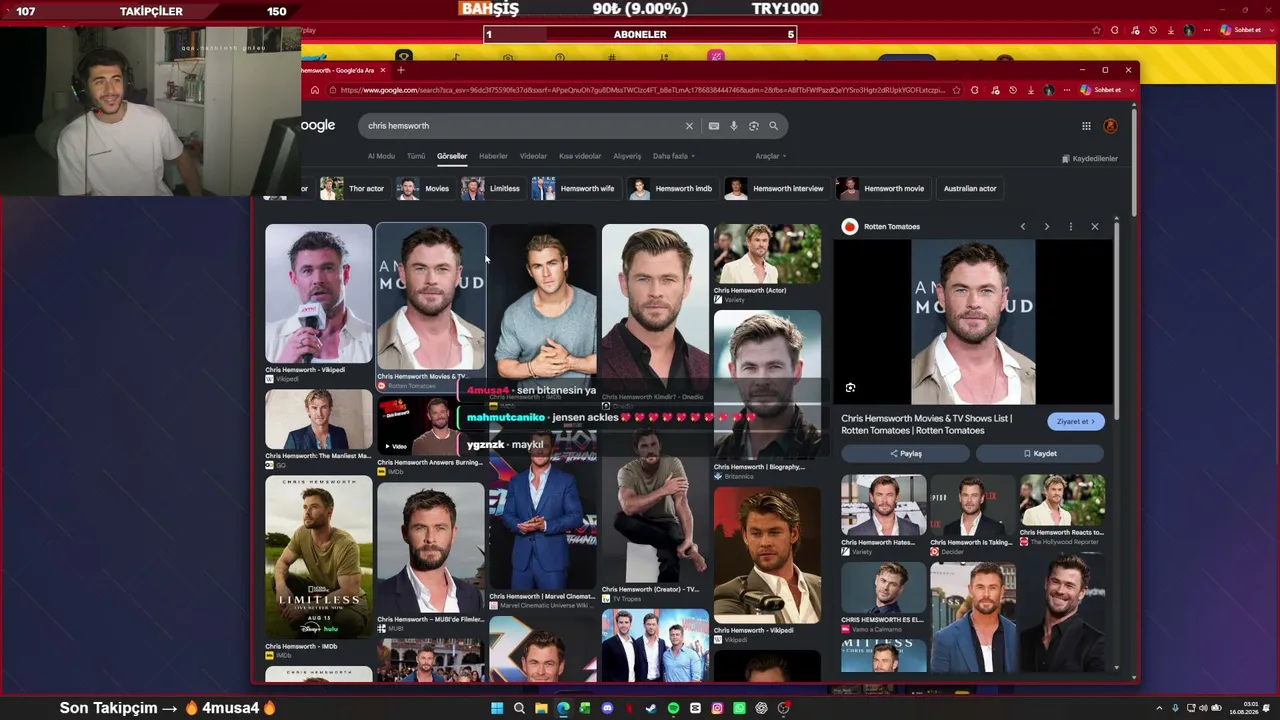Bookmark this page with the star icon
This screenshot has width=1280, height=720.
pyautogui.click(x=957, y=90)
